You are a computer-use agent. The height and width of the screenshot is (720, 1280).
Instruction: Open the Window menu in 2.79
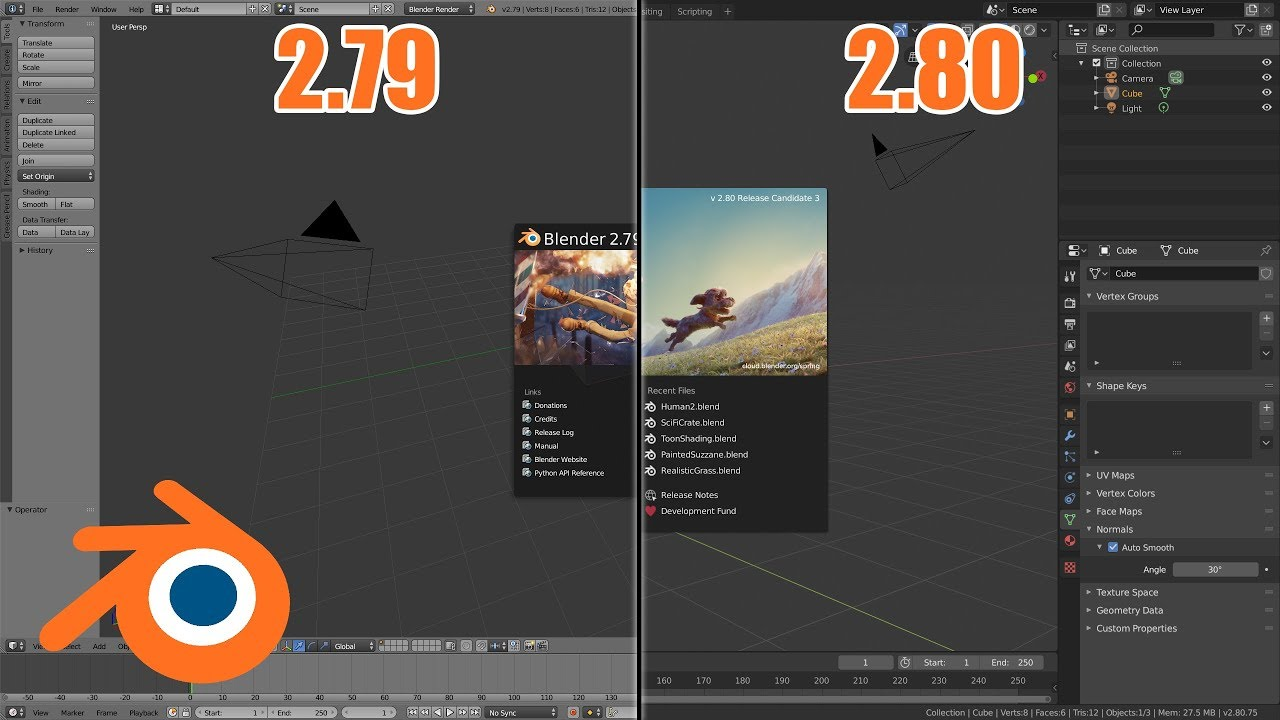click(x=104, y=9)
